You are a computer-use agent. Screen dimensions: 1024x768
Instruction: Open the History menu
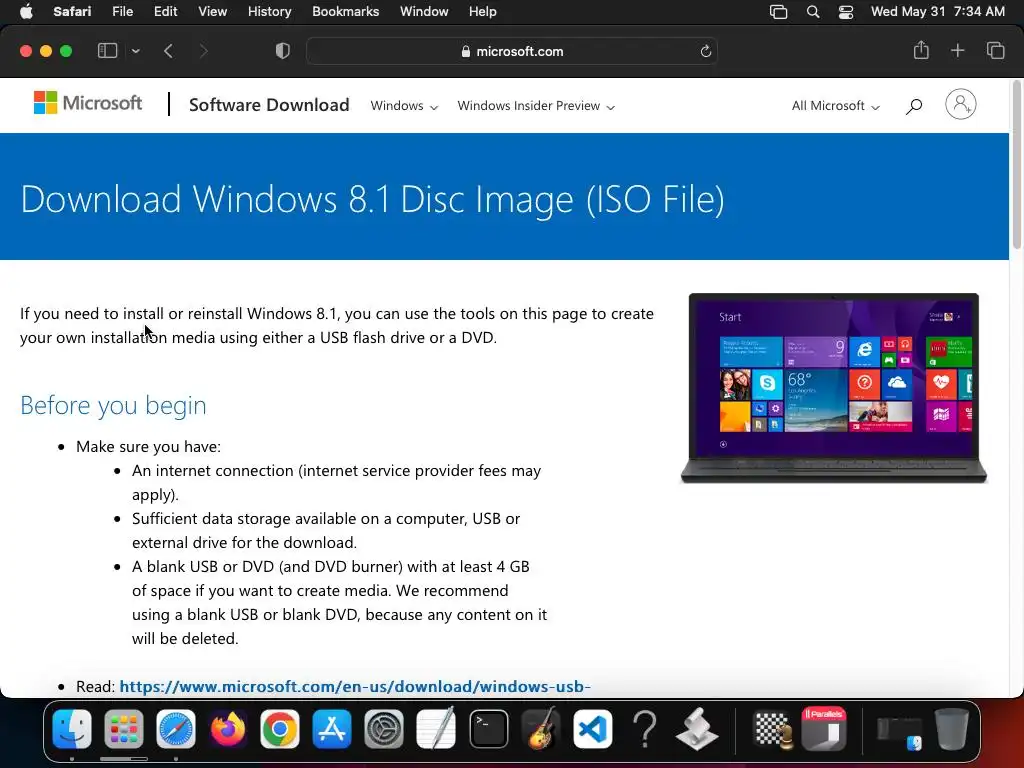pyautogui.click(x=269, y=12)
